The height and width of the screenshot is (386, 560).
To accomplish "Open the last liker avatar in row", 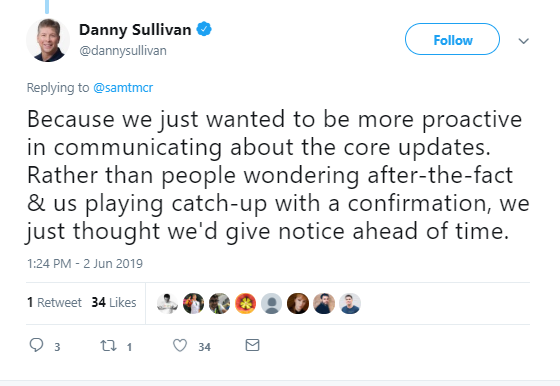I will coord(350,304).
